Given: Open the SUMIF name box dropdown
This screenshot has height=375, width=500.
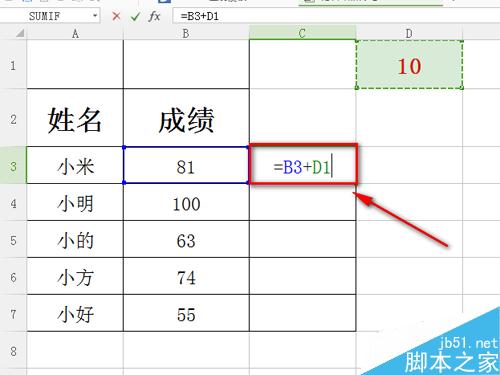Looking at the screenshot, I should [x=95, y=16].
